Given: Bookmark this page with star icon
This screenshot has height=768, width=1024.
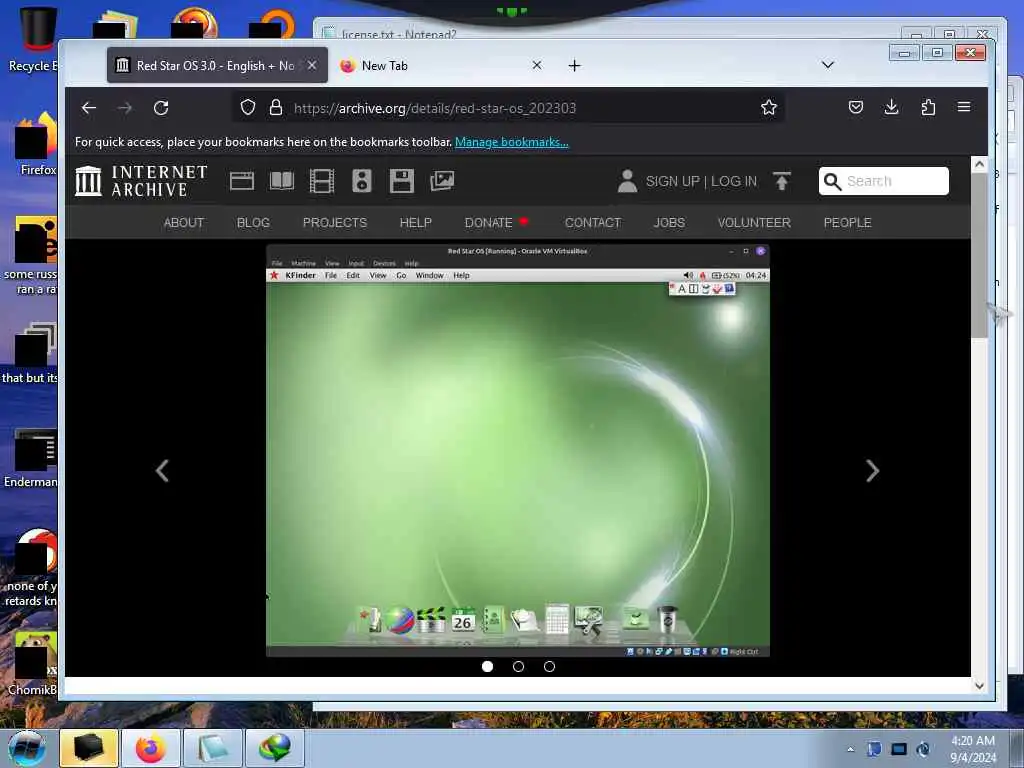Looking at the screenshot, I should 769,107.
